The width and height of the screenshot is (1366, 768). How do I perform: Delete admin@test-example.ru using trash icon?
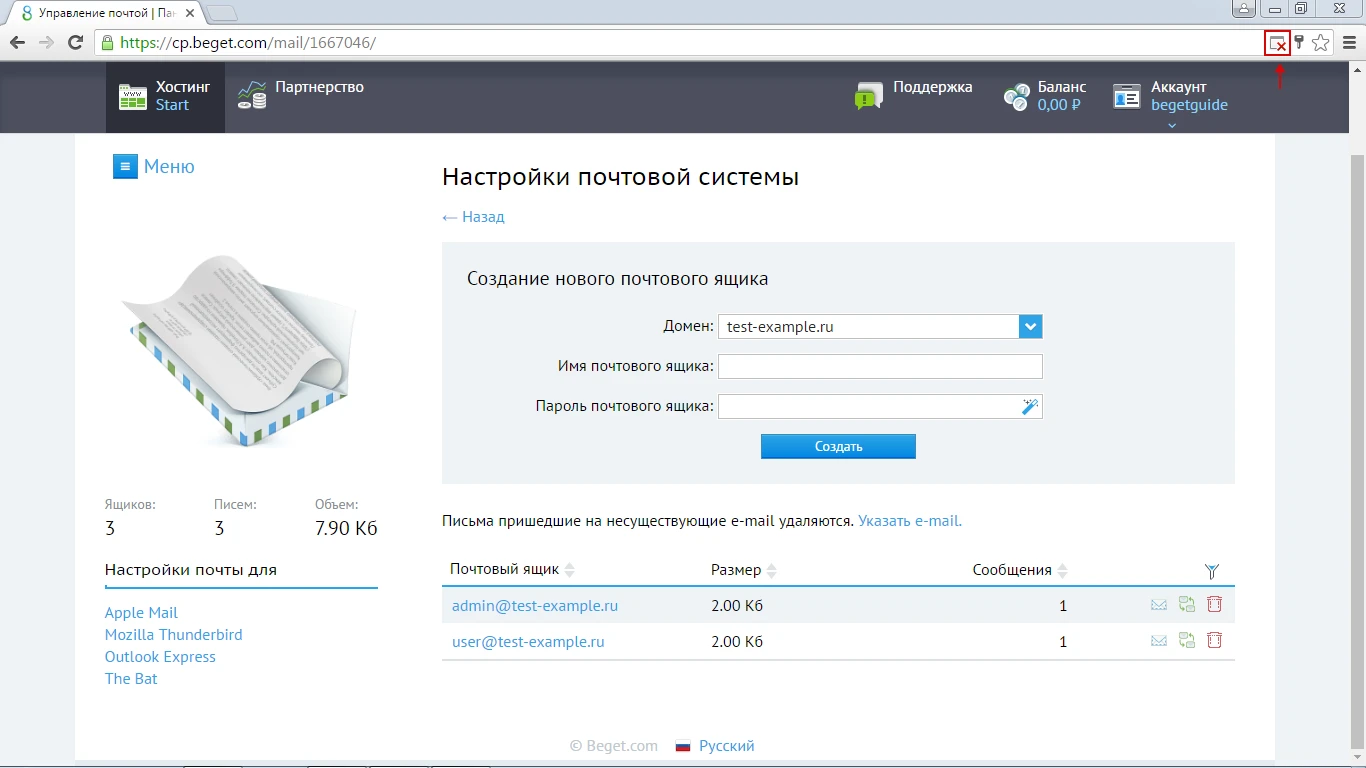tap(1214, 604)
